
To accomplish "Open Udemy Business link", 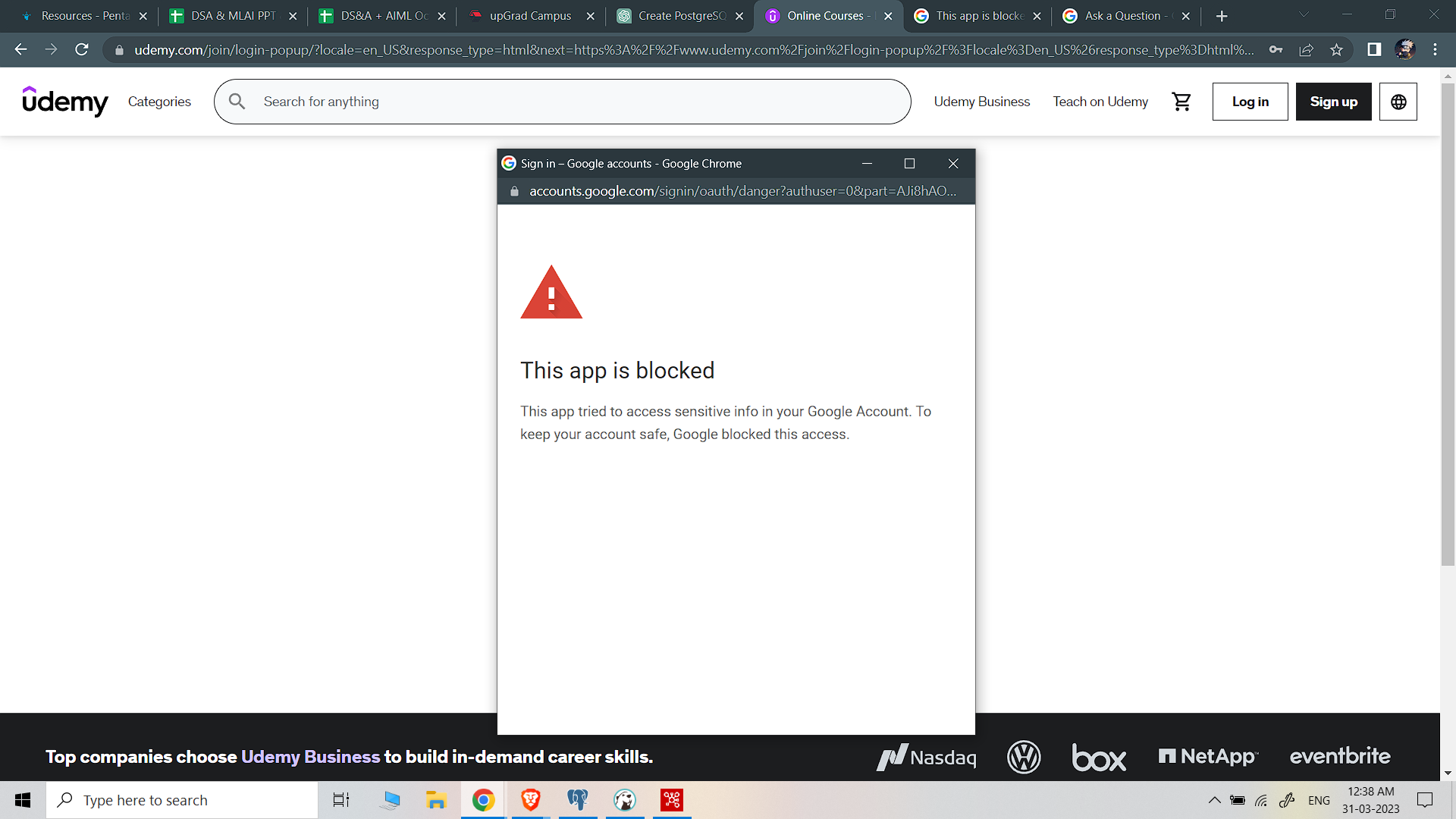I will [981, 102].
